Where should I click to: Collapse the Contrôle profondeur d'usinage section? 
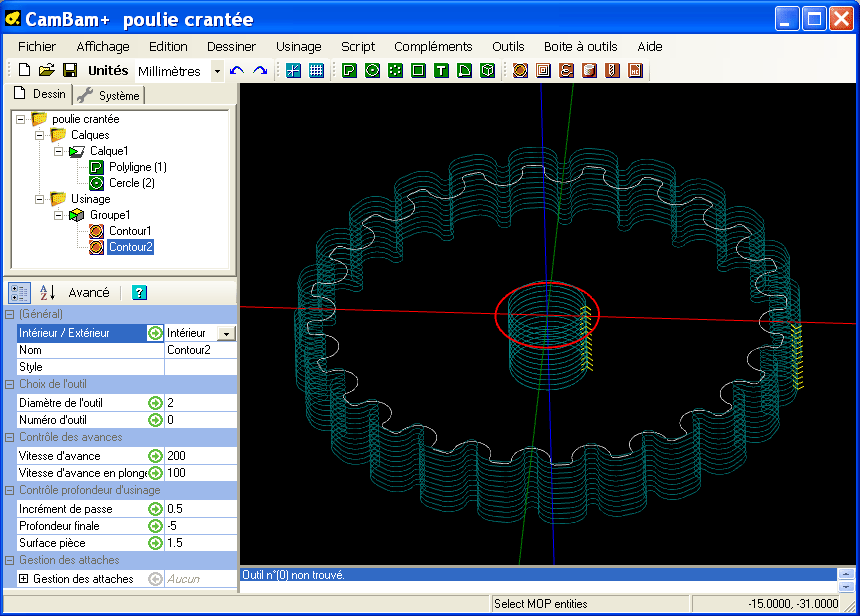point(9,490)
